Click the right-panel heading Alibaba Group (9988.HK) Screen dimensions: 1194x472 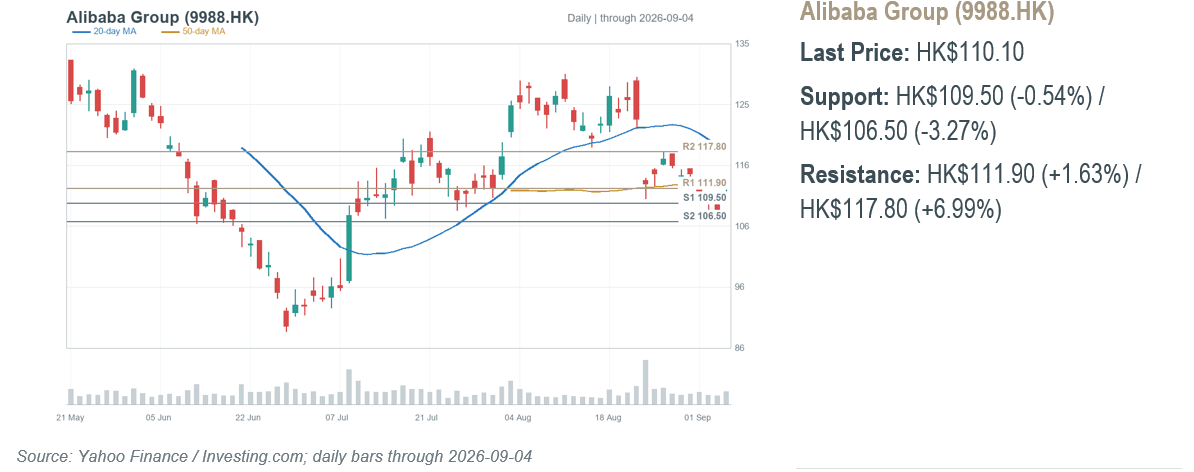[926, 12]
